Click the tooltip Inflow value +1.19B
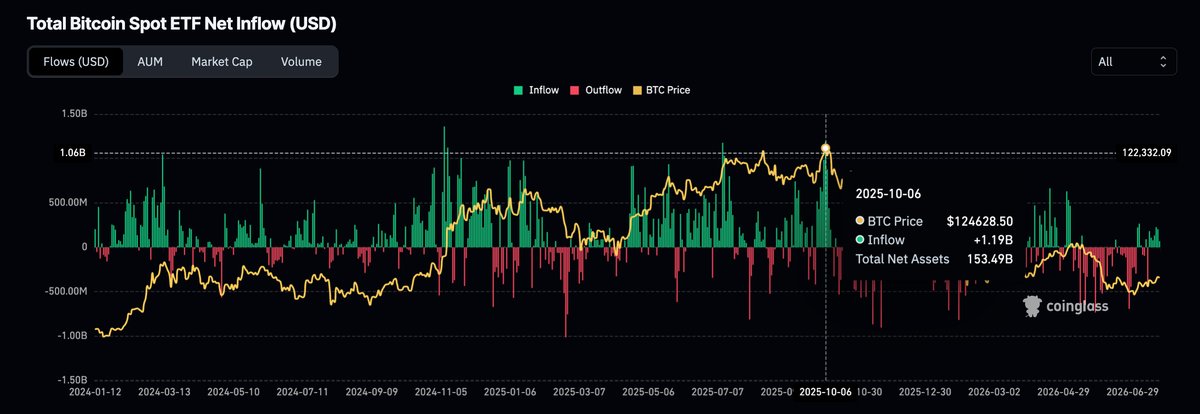The image size is (1200, 414). 993,240
